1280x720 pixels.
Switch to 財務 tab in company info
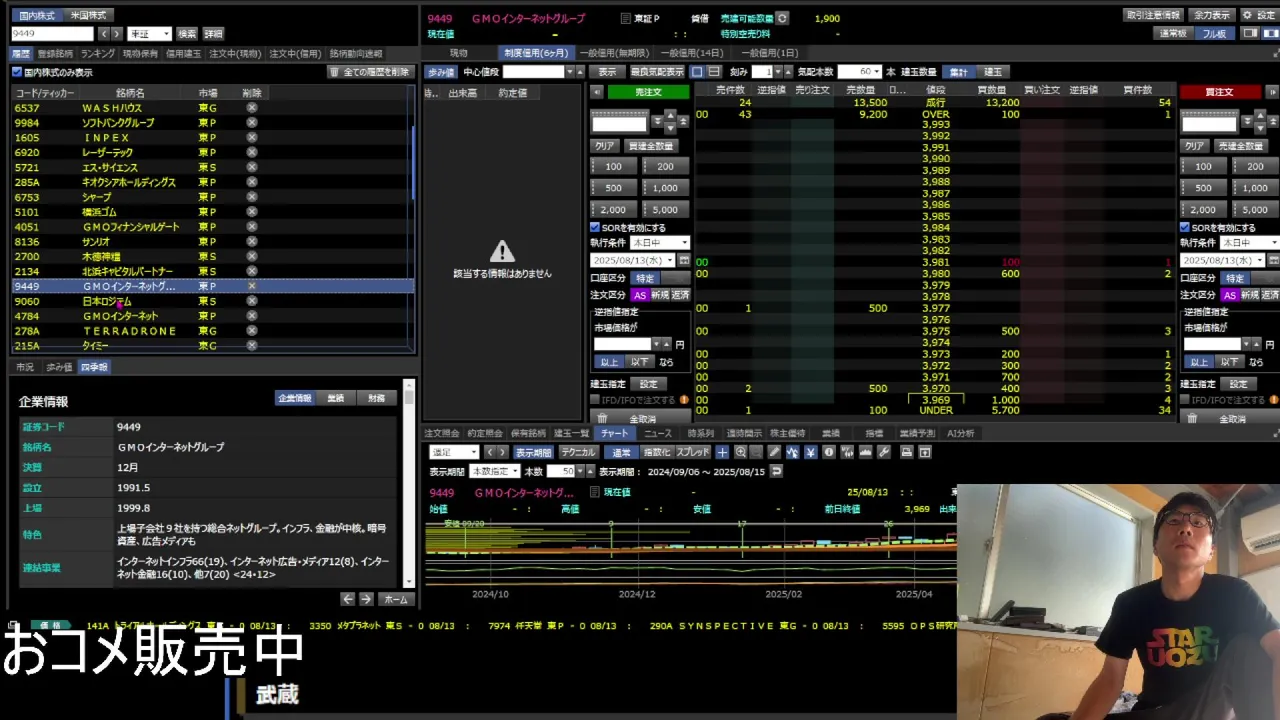pyautogui.click(x=376, y=398)
